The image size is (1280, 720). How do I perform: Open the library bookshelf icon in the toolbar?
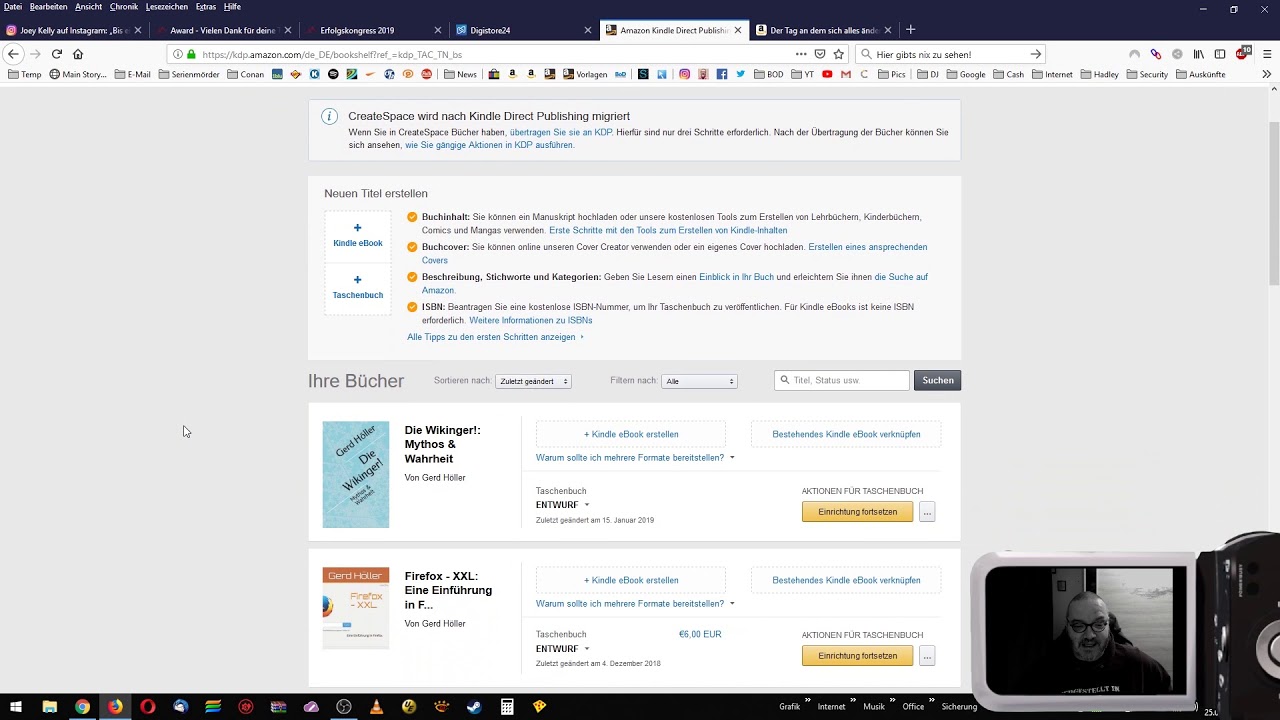pos(1198,54)
